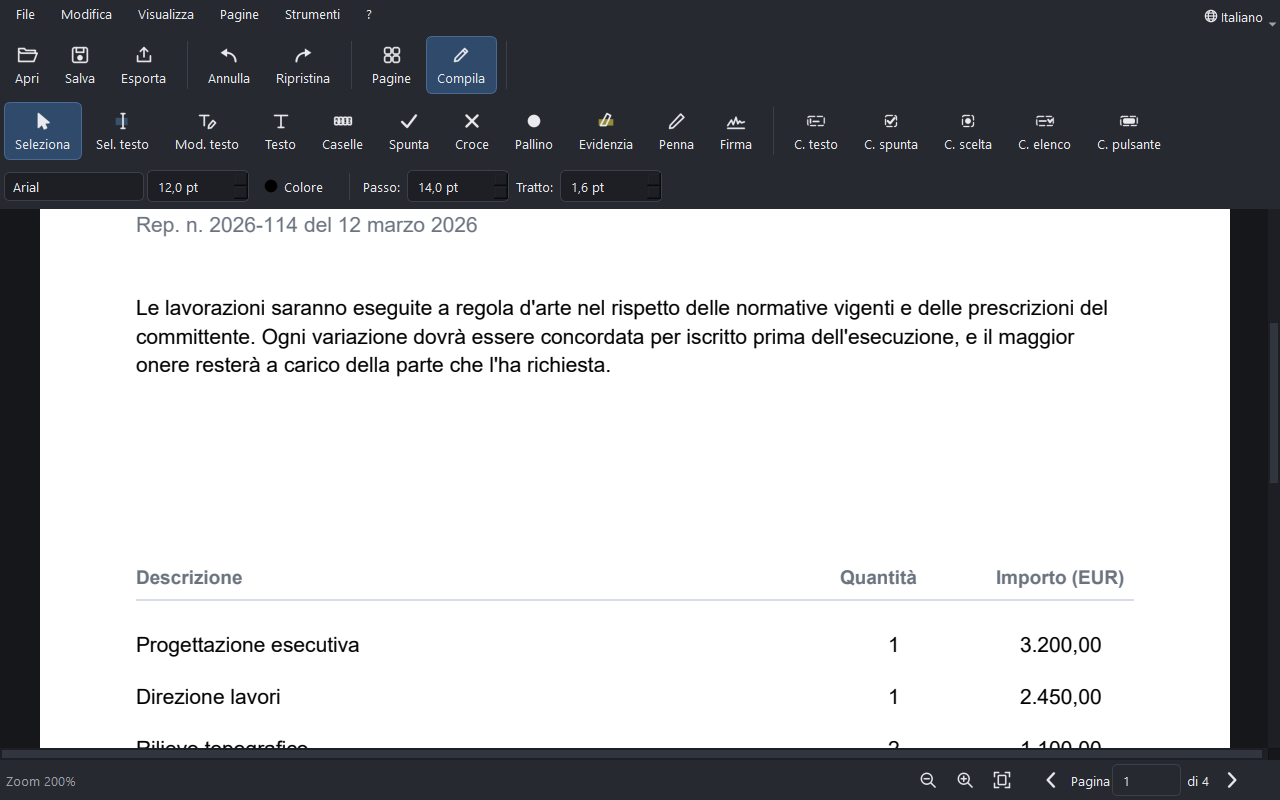Open a file with Apri
Image resolution: width=1280 pixels, height=800 pixels.
[x=27, y=65]
